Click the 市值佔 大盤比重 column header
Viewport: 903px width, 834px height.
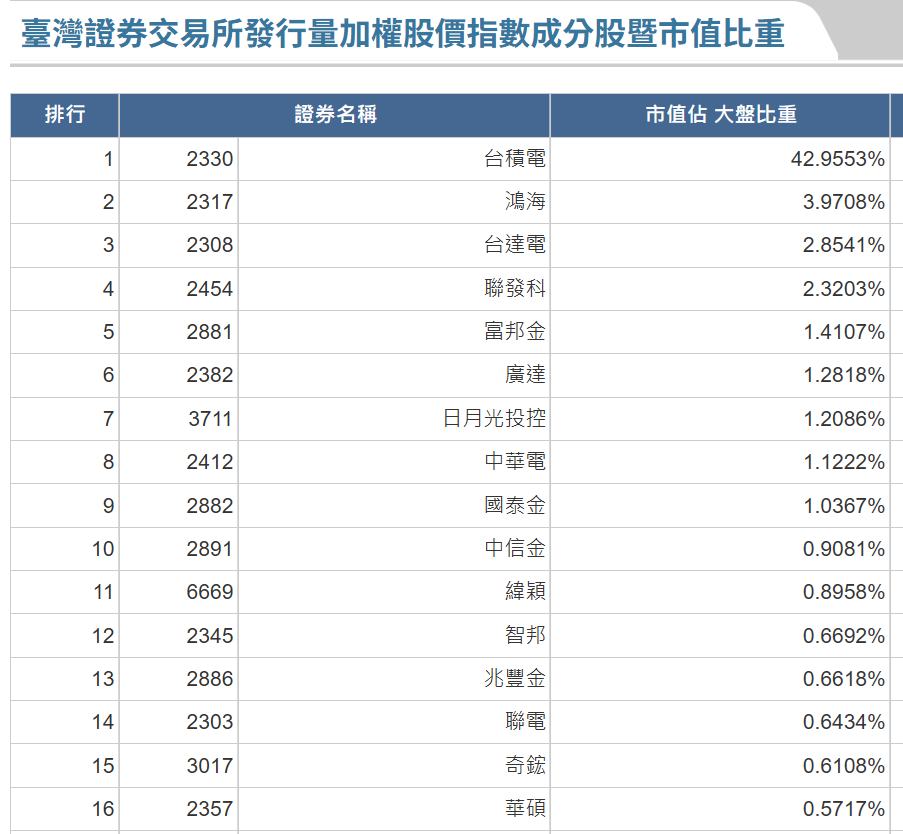click(x=720, y=115)
